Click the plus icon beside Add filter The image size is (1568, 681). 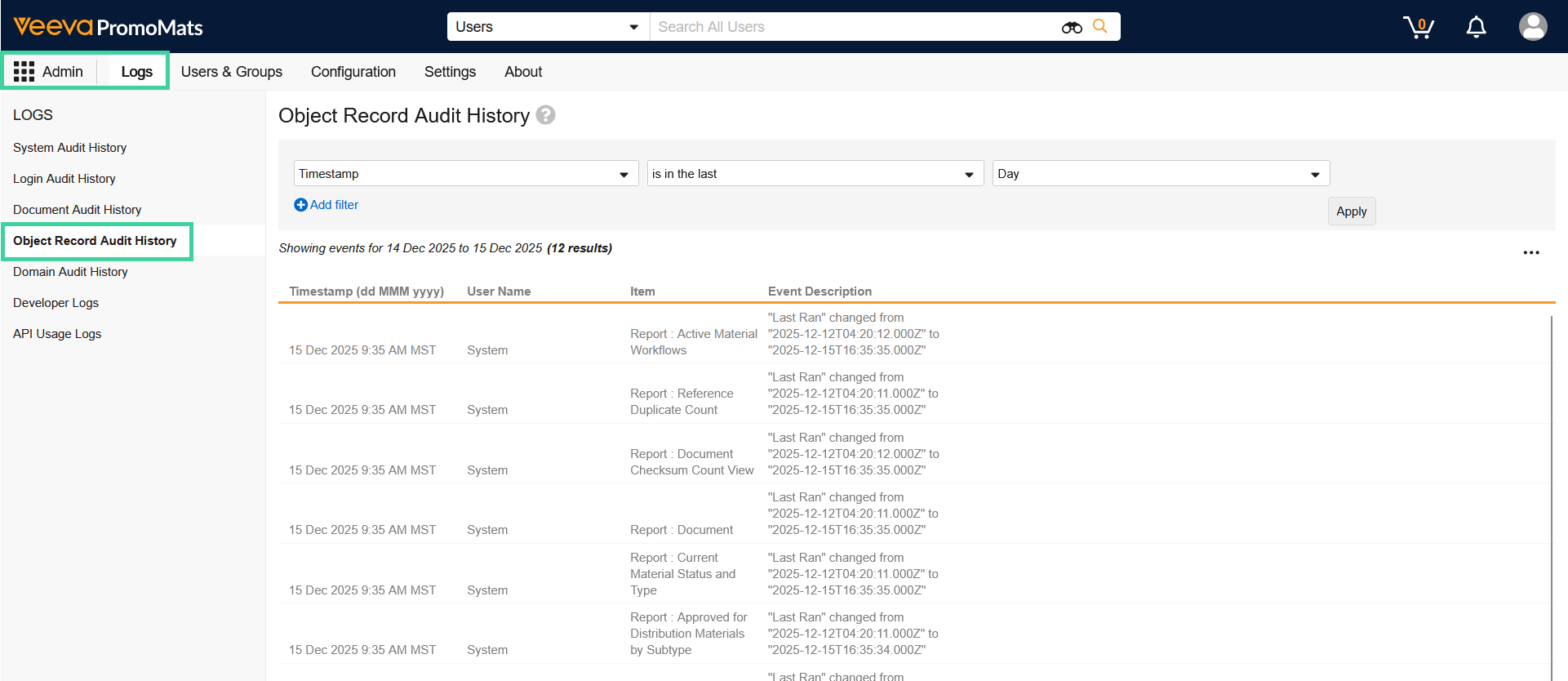(300, 205)
